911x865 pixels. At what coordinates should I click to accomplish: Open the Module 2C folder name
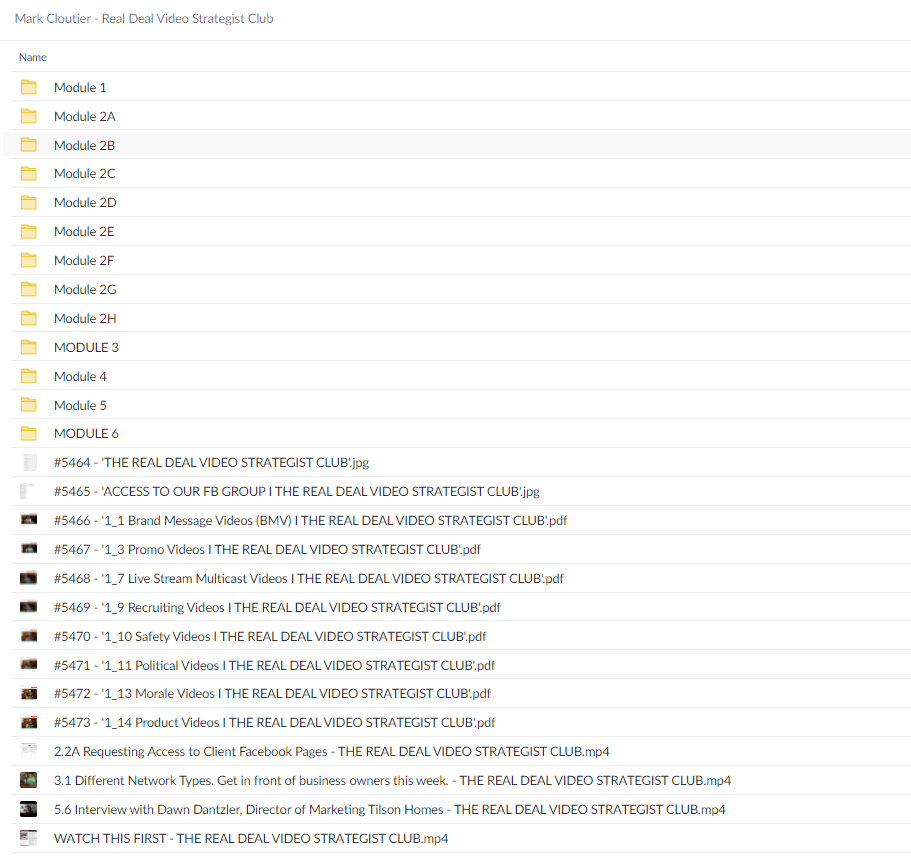pyautogui.click(x=85, y=173)
